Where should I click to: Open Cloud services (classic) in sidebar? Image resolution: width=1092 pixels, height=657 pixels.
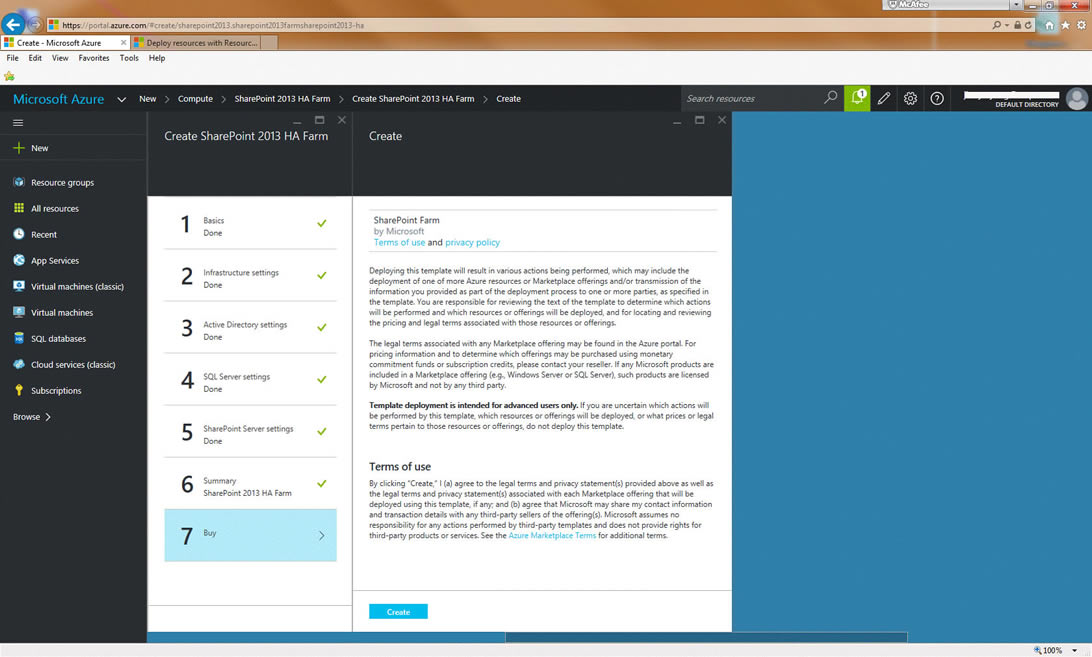73,364
